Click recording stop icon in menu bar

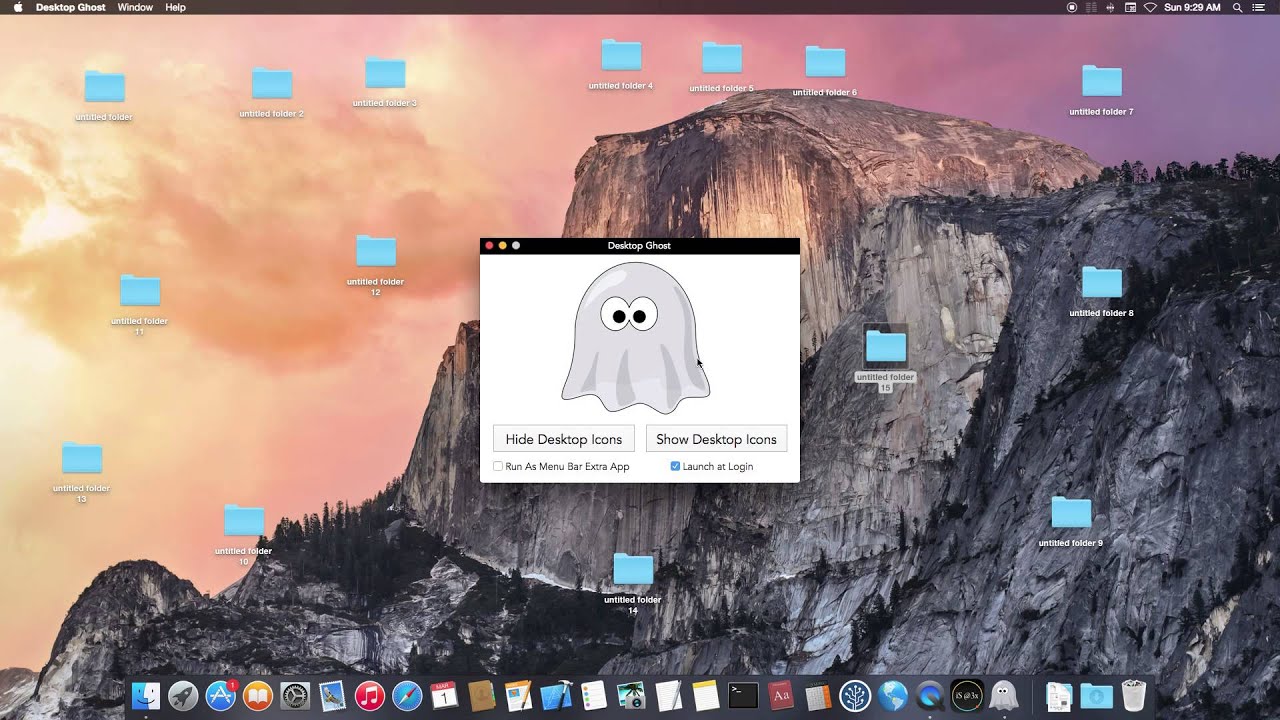point(1072,7)
